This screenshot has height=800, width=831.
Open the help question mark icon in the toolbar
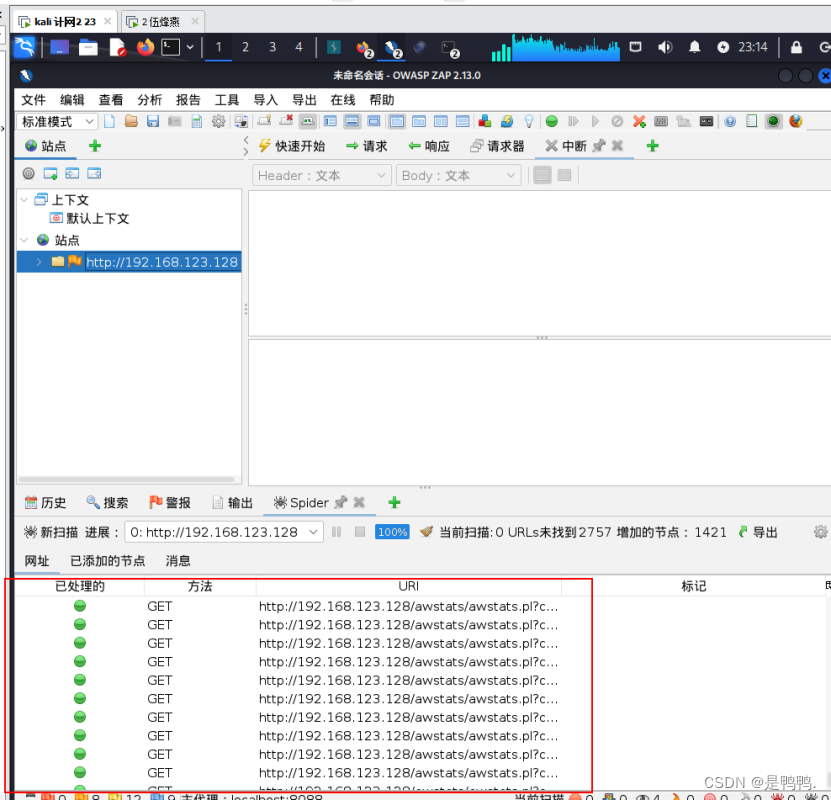coord(730,121)
